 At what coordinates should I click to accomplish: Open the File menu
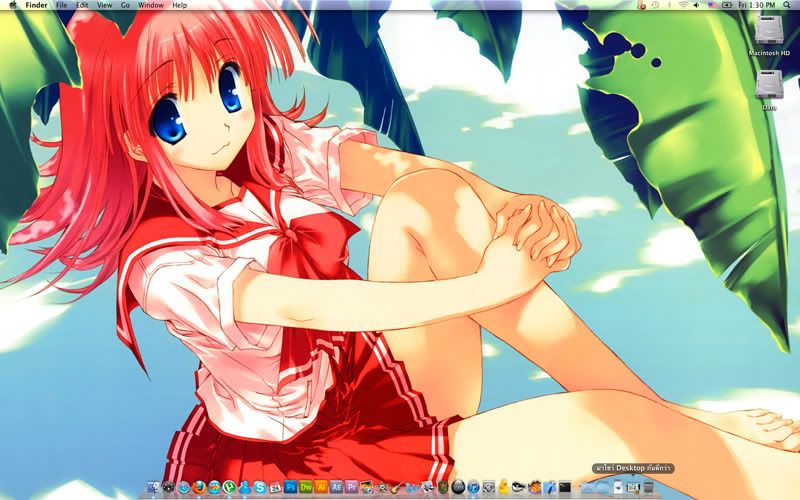[x=61, y=5]
